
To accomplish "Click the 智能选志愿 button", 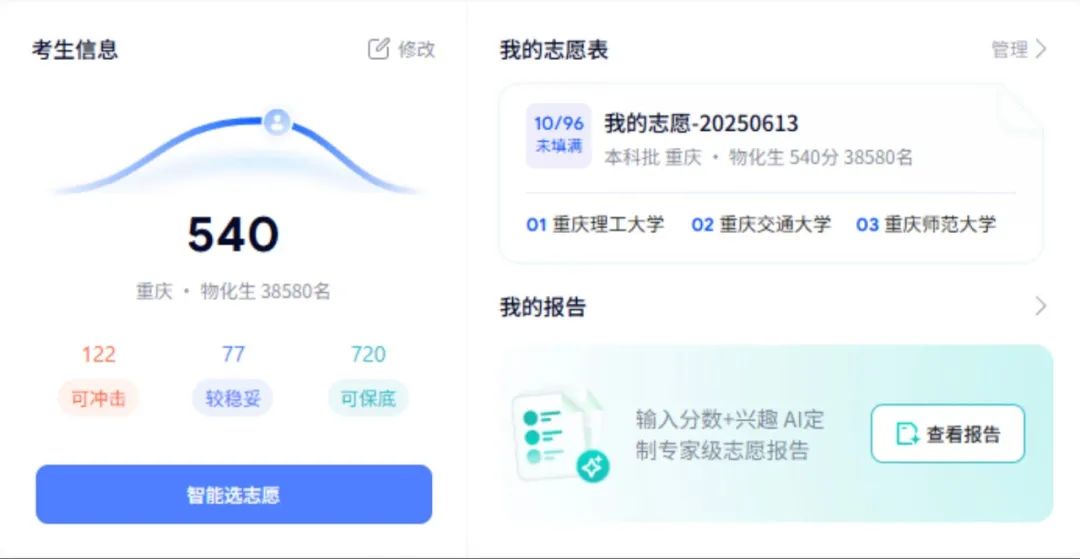I will (233, 494).
